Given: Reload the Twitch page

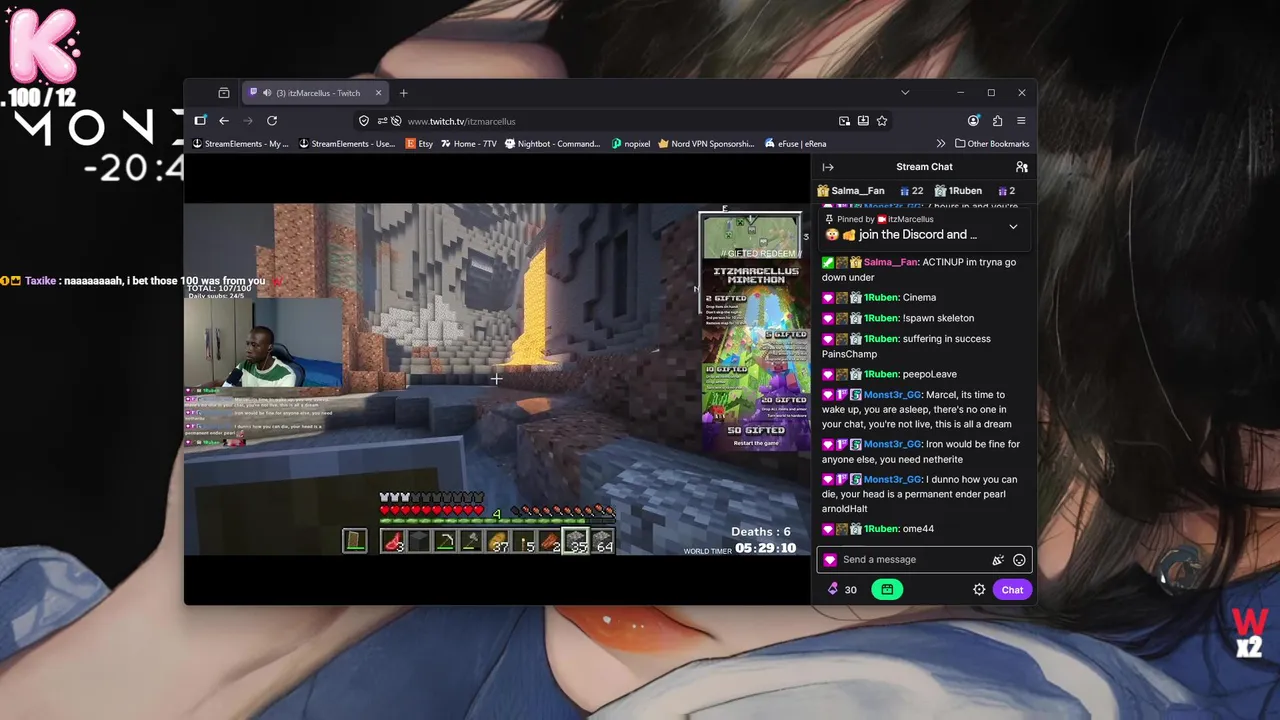Looking at the screenshot, I should [272, 121].
